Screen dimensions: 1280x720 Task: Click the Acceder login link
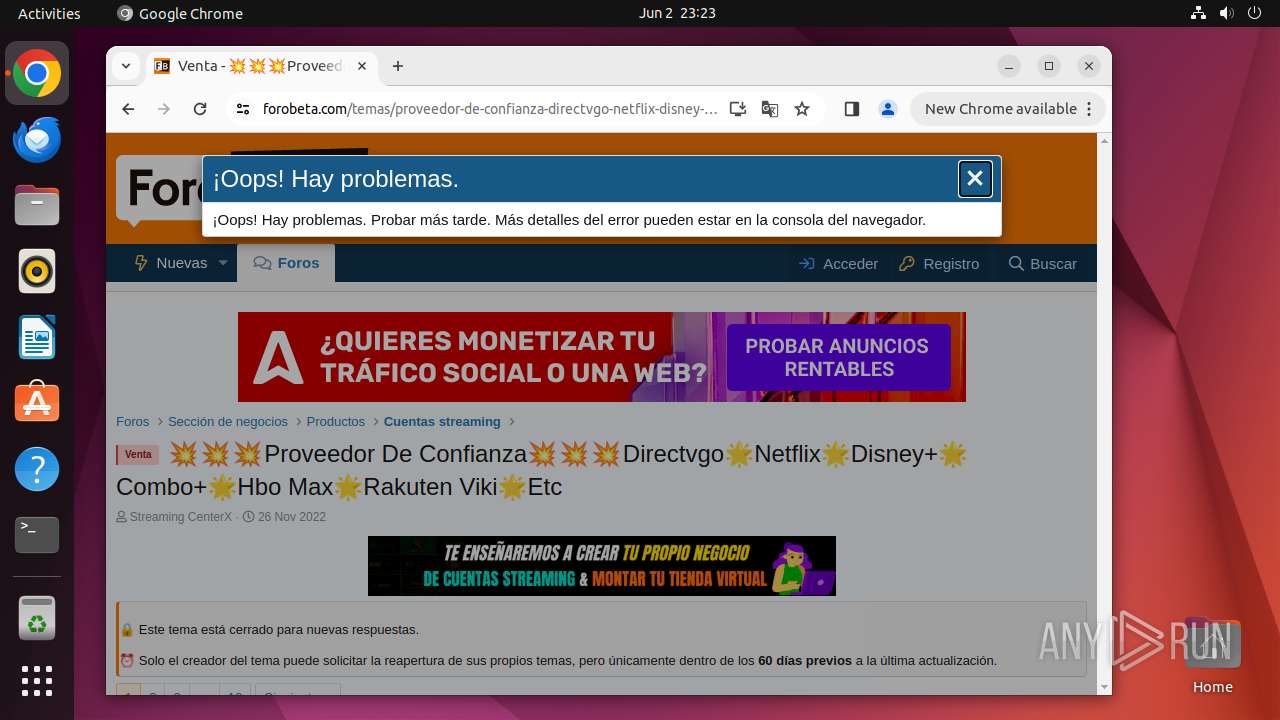[x=838, y=264]
